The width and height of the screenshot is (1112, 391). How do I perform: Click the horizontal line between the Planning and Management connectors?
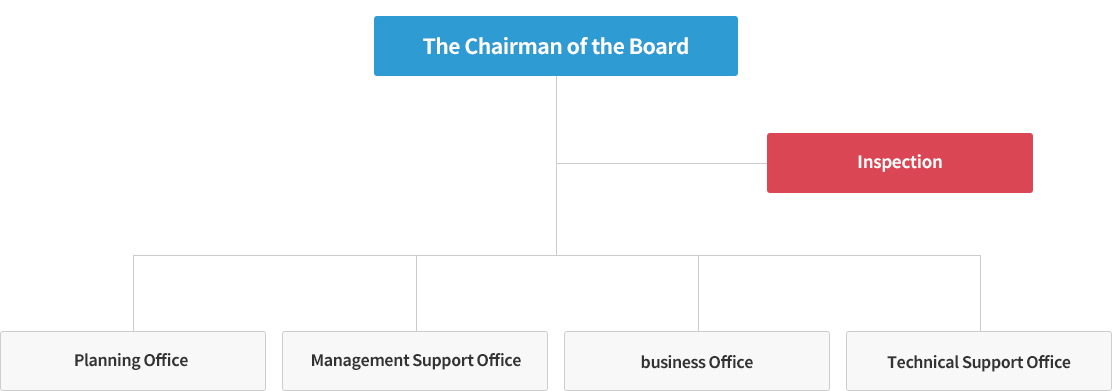pos(274,255)
